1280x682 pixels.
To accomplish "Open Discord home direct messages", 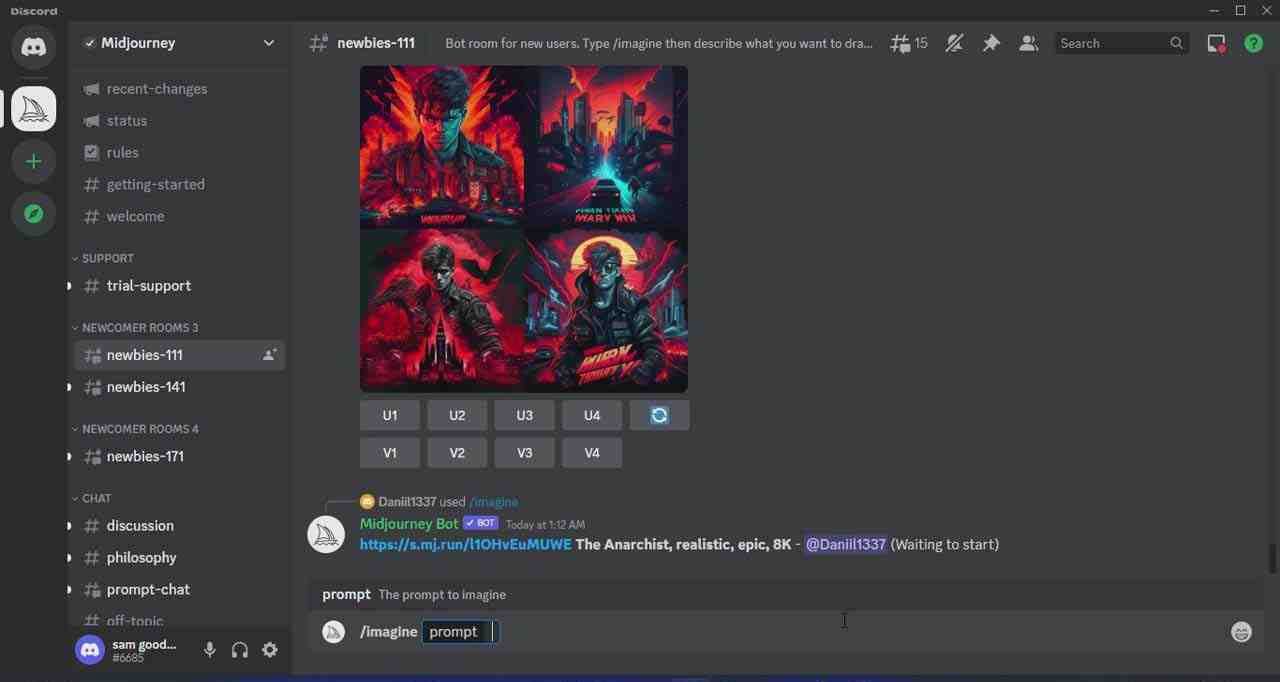I will click(x=33, y=47).
